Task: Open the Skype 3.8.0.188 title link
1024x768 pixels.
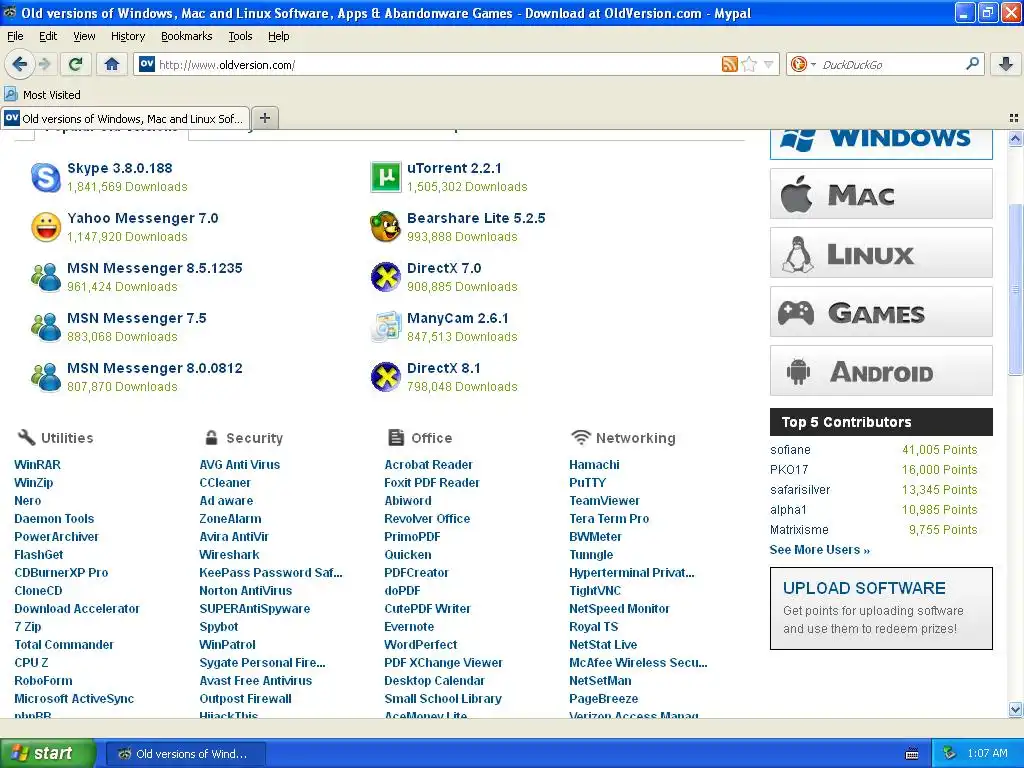Action: tap(120, 168)
